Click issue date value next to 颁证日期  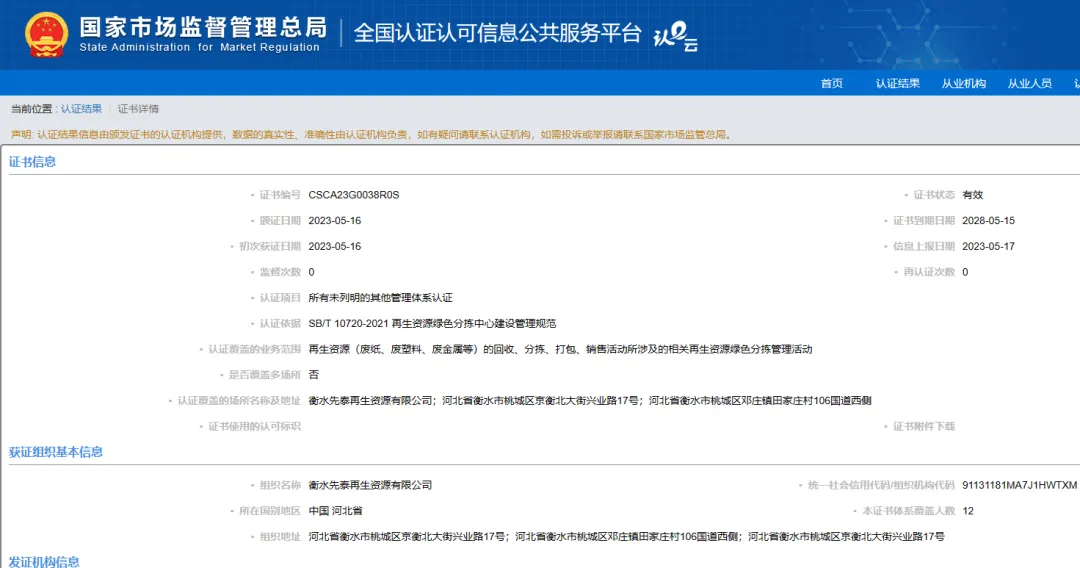tap(335, 221)
